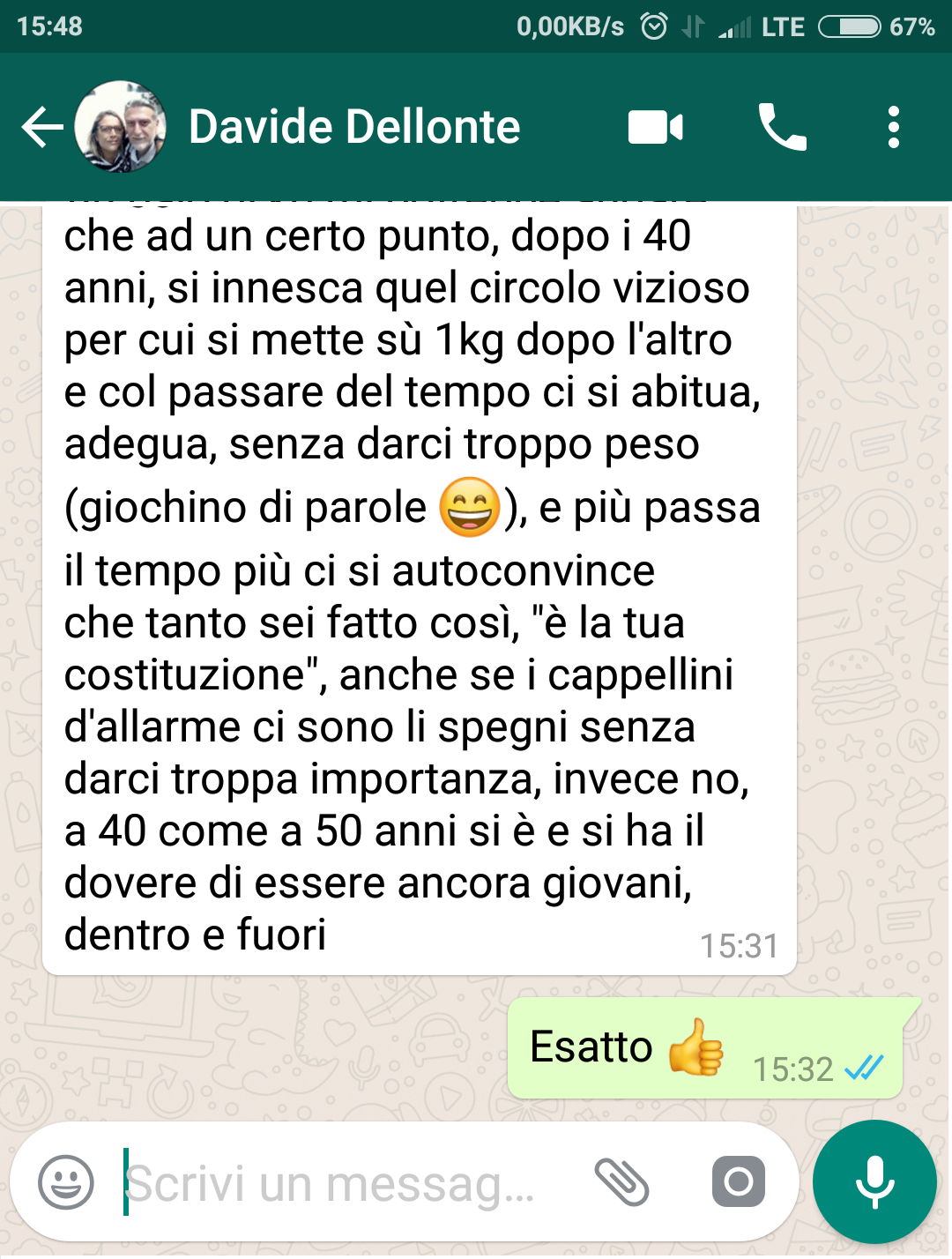Viewport: 952px width, 1259px height.
Task: Tap the microphone voice message button
Action: pos(874,1181)
